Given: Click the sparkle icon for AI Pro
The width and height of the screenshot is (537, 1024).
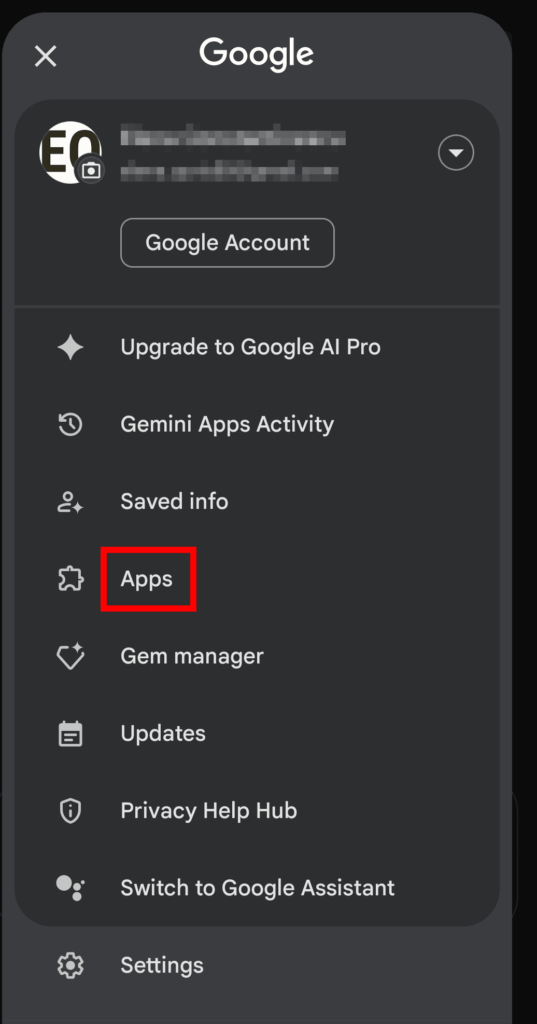Looking at the screenshot, I should (x=71, y=347).
